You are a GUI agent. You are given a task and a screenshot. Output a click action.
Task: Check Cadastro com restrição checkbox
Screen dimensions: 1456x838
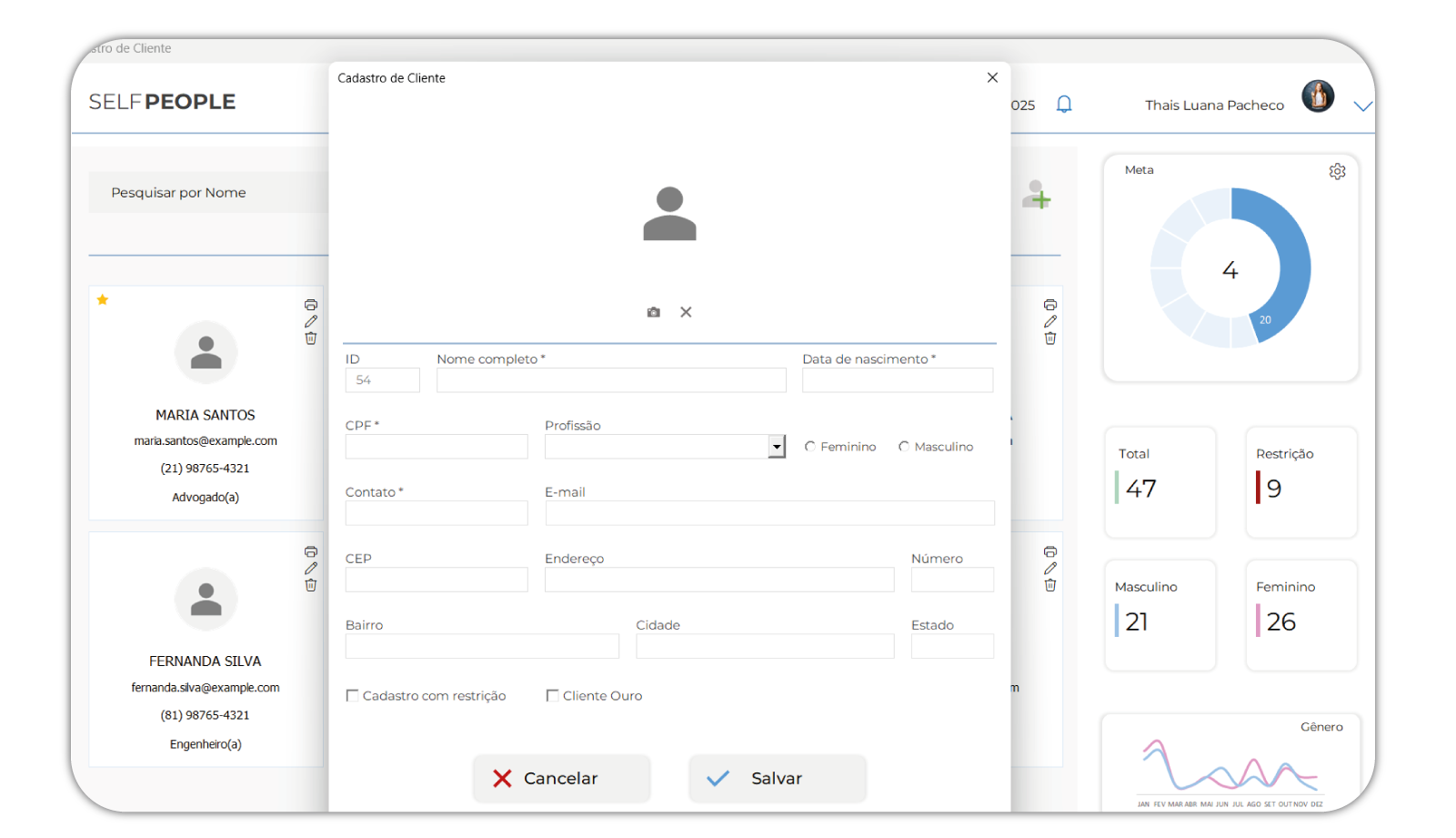click(353, 695)
